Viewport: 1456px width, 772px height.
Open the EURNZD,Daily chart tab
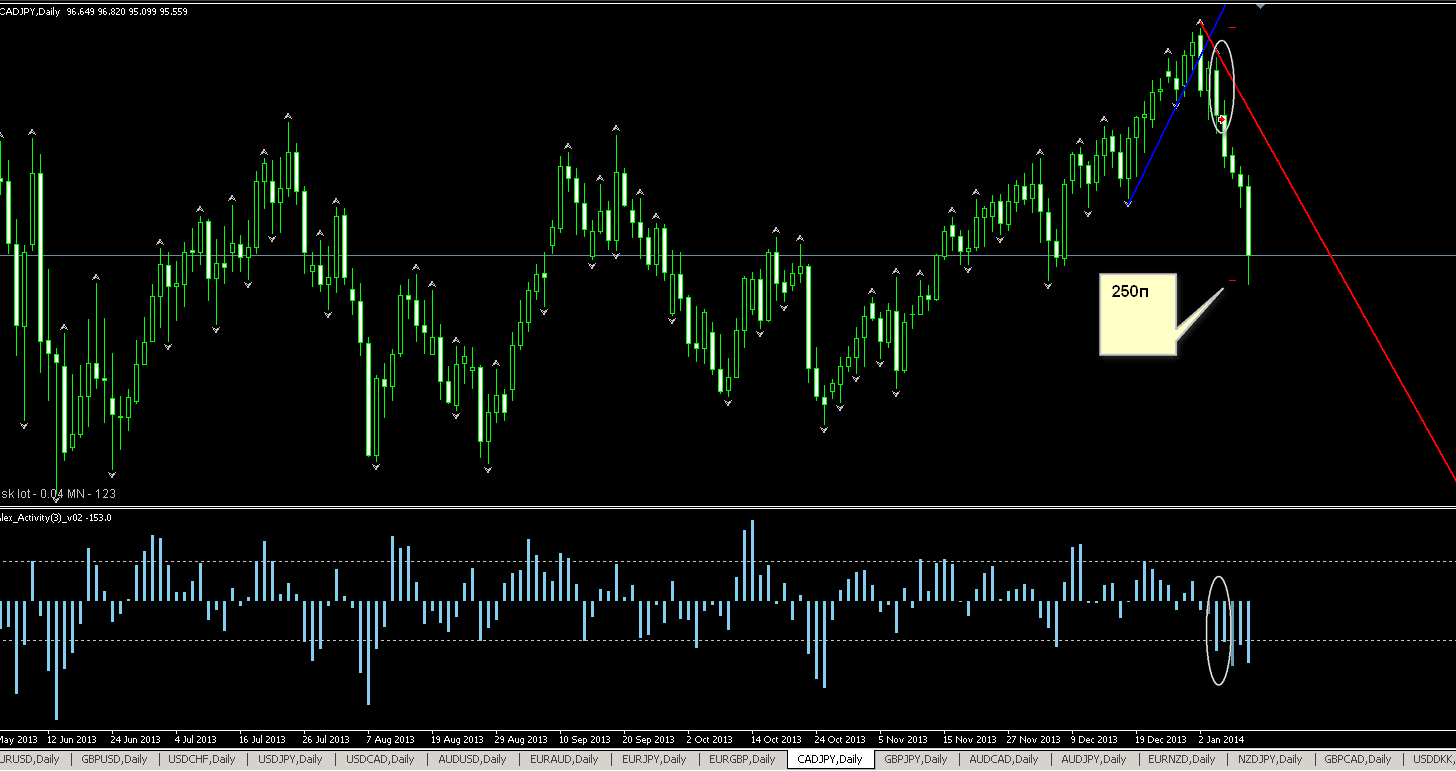[x=1182, y=760]
